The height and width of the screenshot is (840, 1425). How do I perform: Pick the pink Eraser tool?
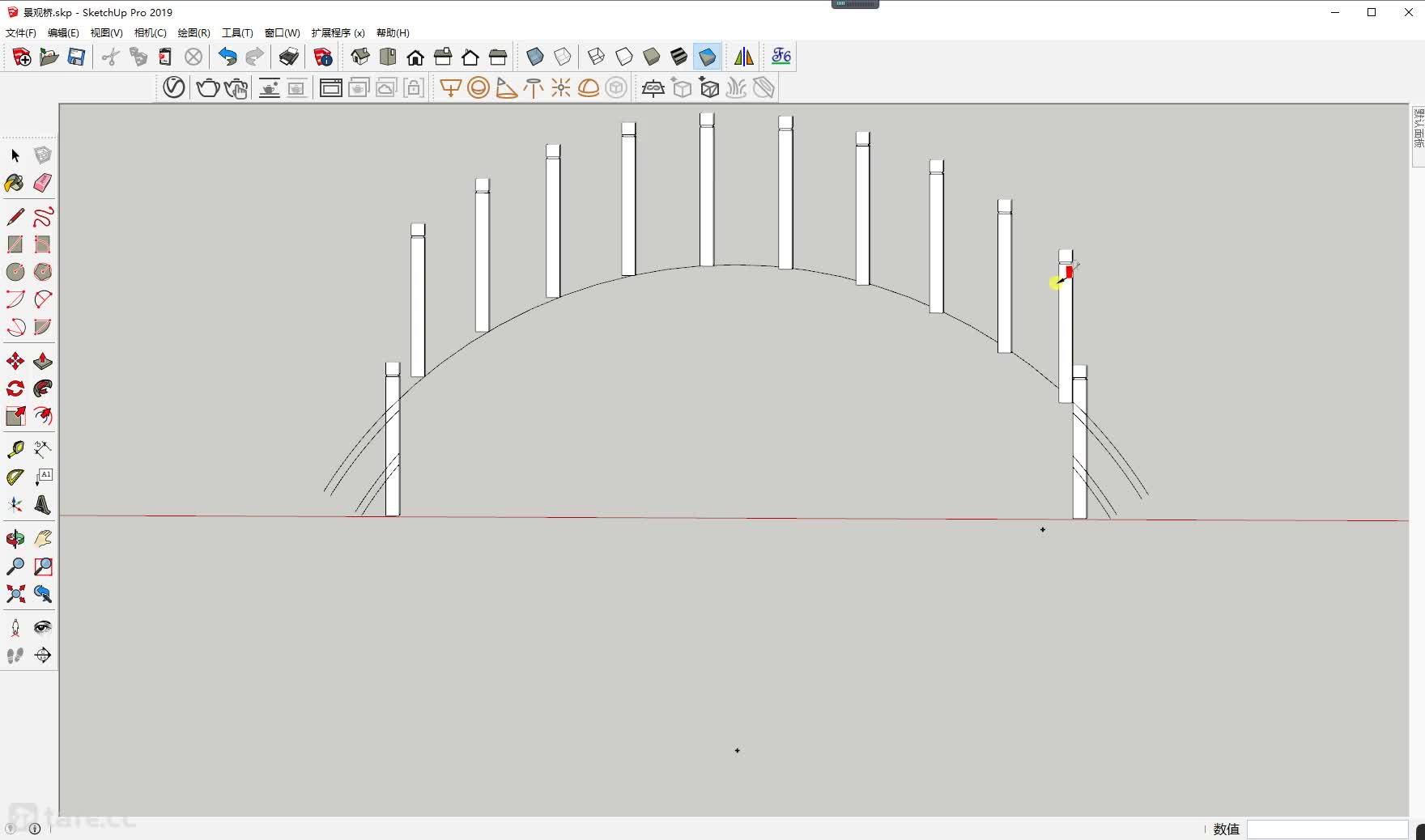(43, 183)
